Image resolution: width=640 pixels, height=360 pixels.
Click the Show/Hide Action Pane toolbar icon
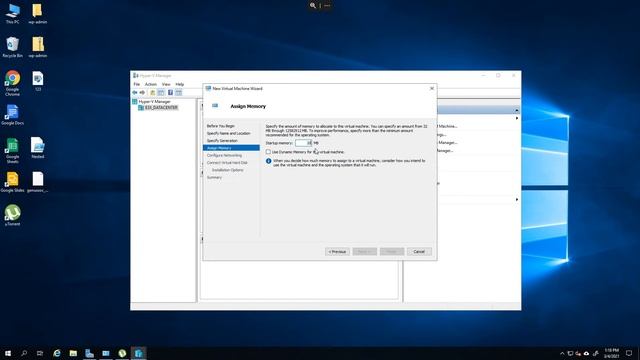178,93
